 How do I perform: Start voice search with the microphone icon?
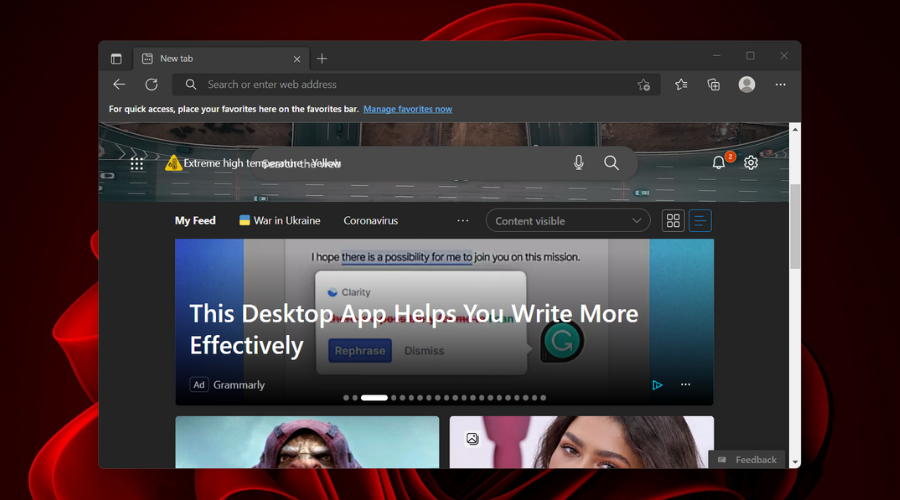click(x=579, y=163)
